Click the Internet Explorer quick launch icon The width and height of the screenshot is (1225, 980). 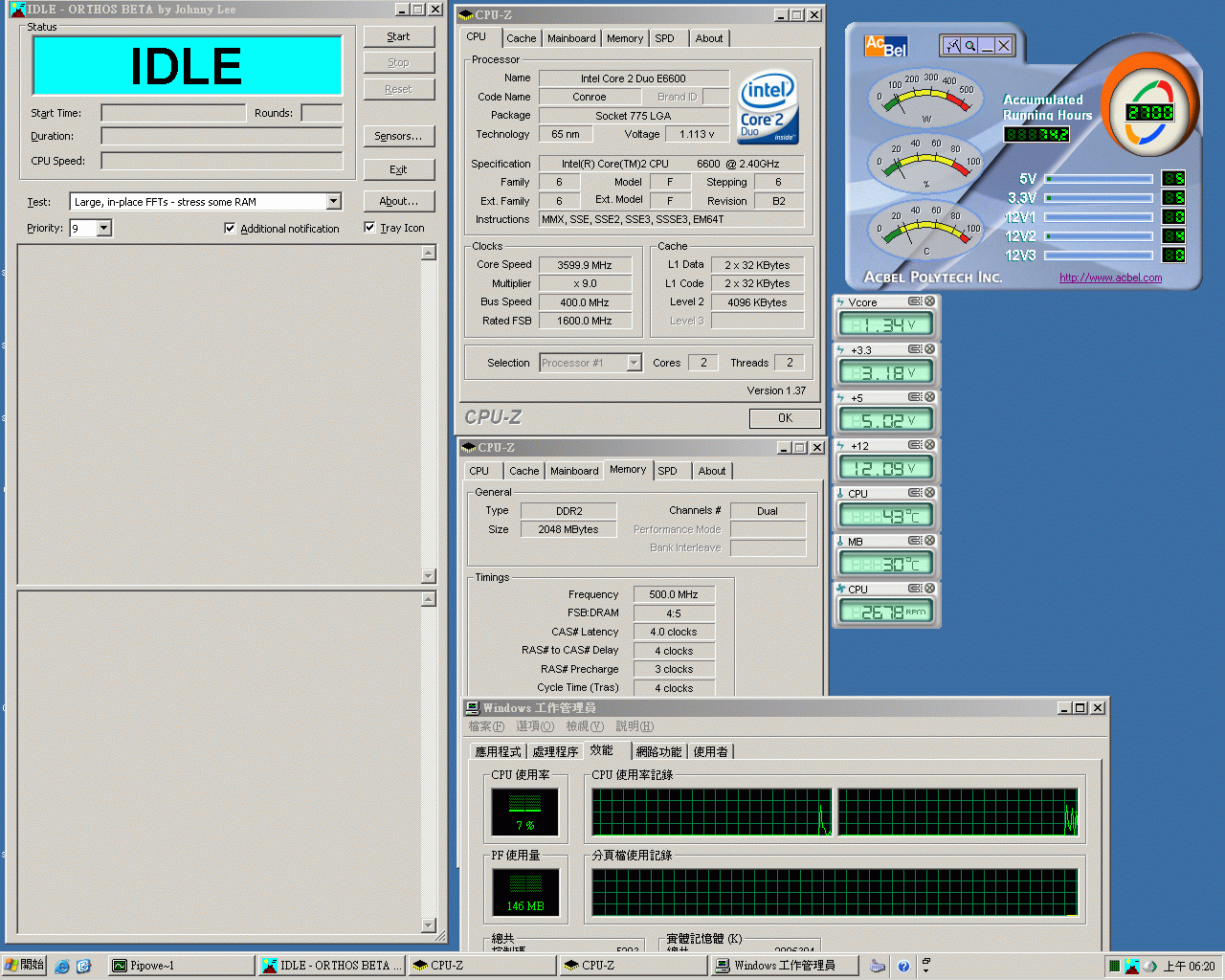coord(62,967)
